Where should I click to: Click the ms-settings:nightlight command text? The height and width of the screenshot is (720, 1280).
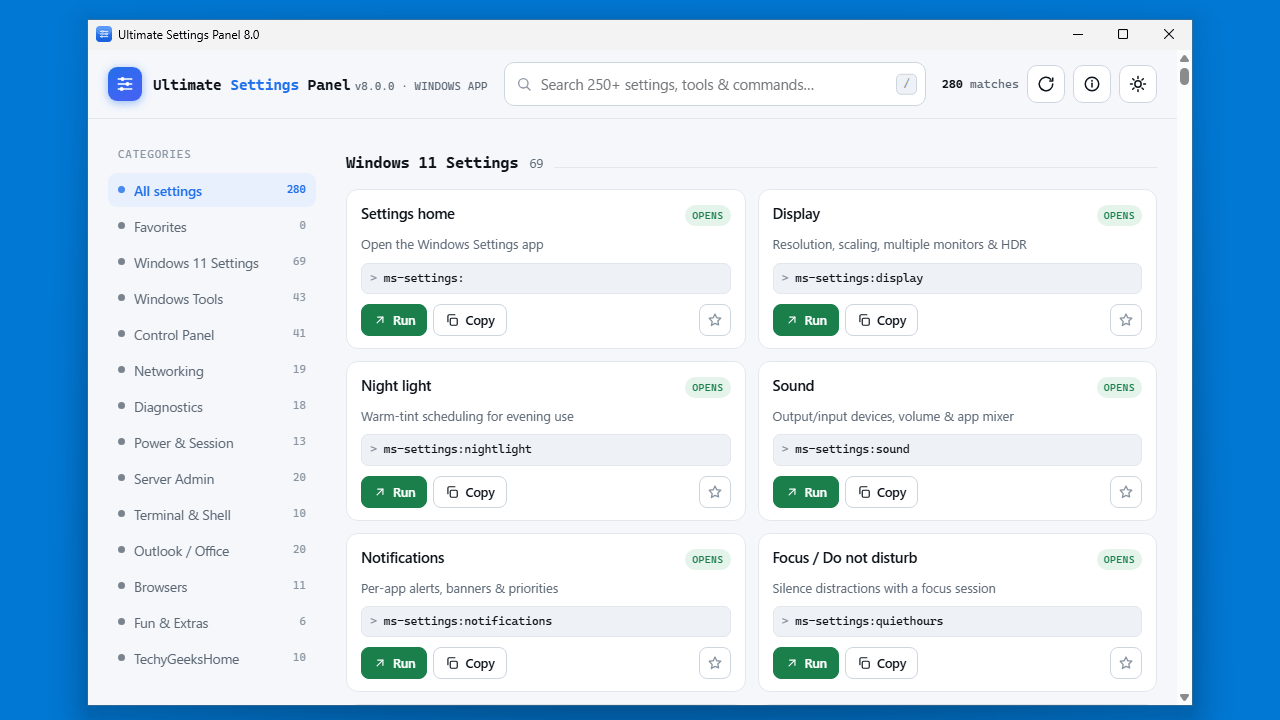(457, 449)
